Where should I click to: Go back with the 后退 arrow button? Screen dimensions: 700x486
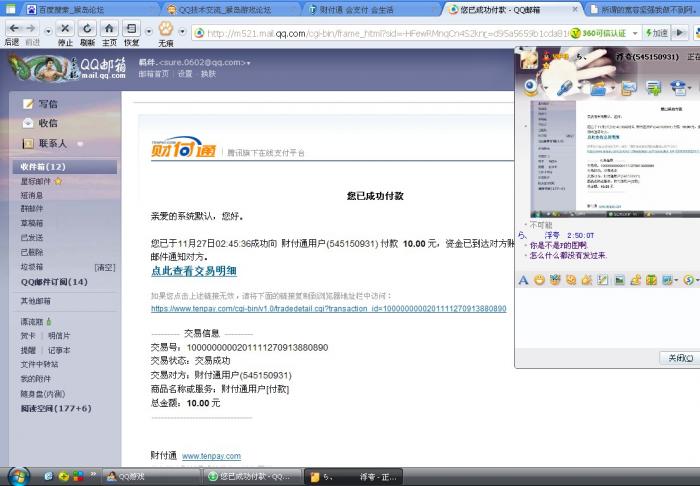pos(13,29)
